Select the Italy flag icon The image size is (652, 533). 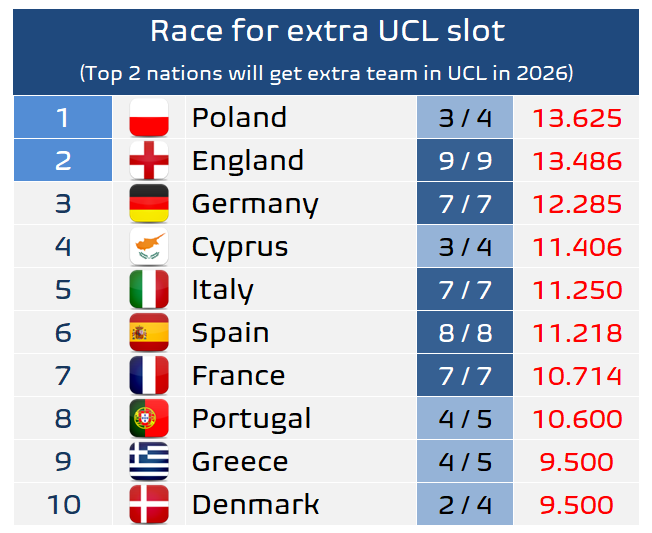pyautogui.click(x=149, y=290)
